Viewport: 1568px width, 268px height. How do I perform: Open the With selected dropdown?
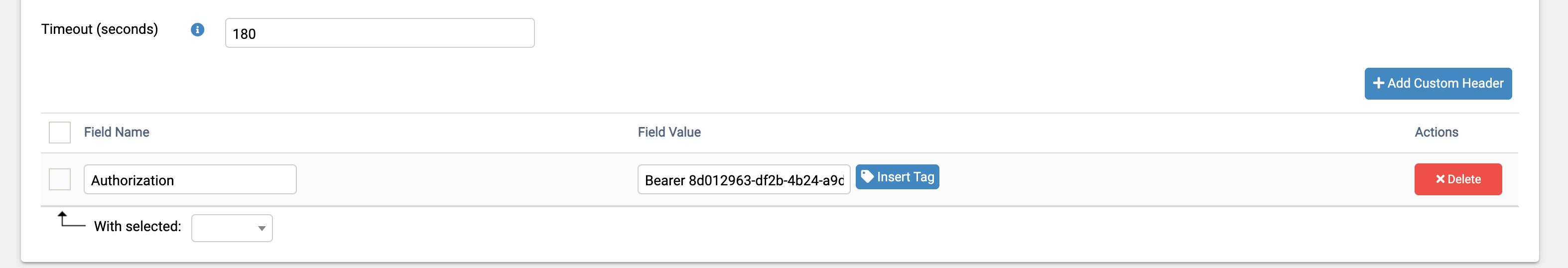[232, 228]
